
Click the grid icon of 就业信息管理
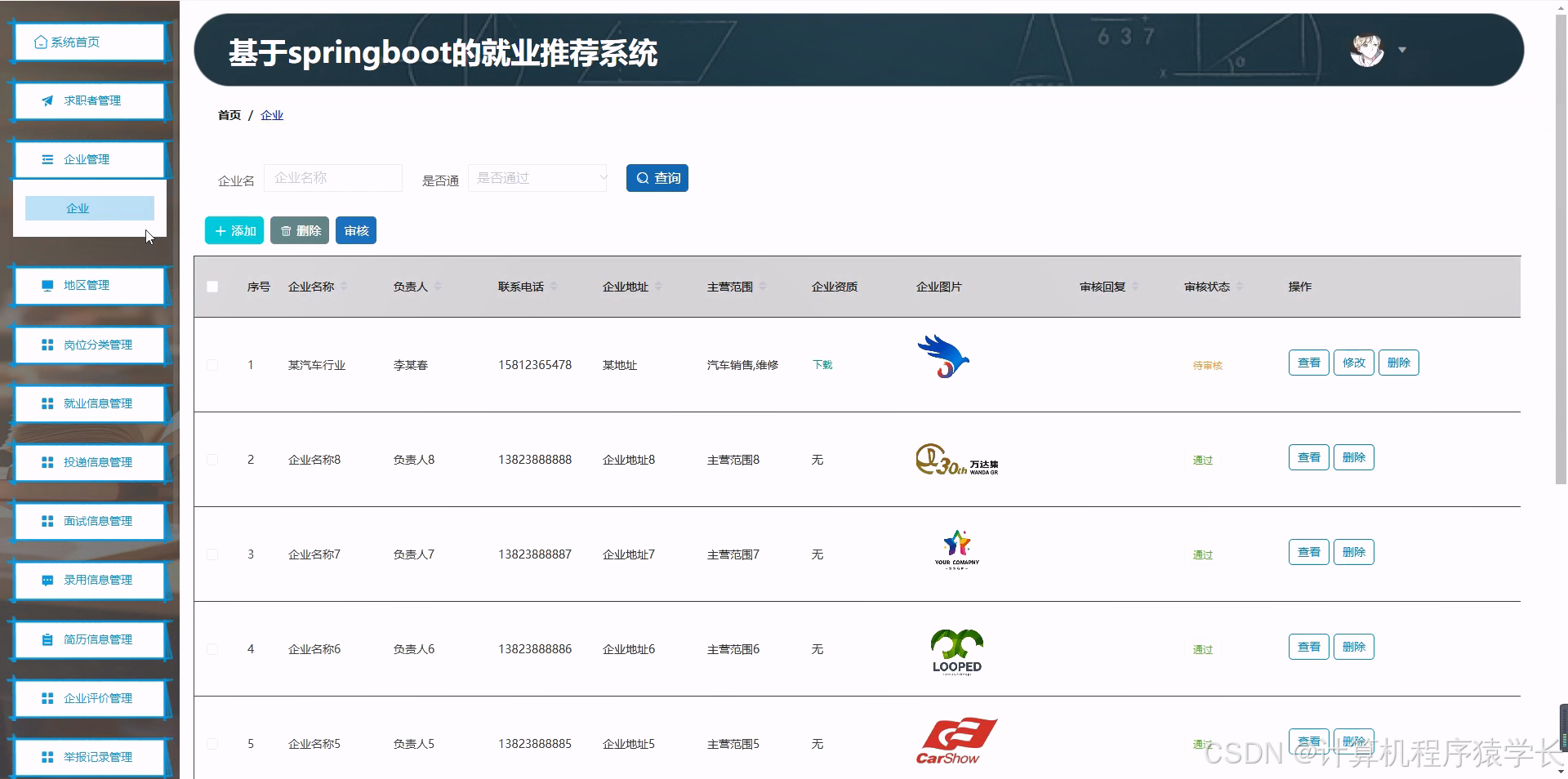(47, 403)
